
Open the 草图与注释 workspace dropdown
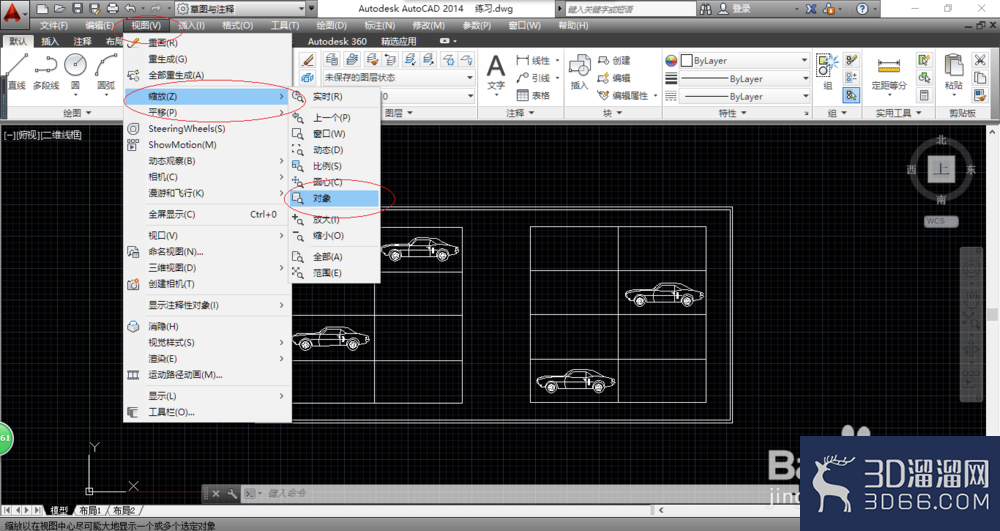(x=240, y=9)
